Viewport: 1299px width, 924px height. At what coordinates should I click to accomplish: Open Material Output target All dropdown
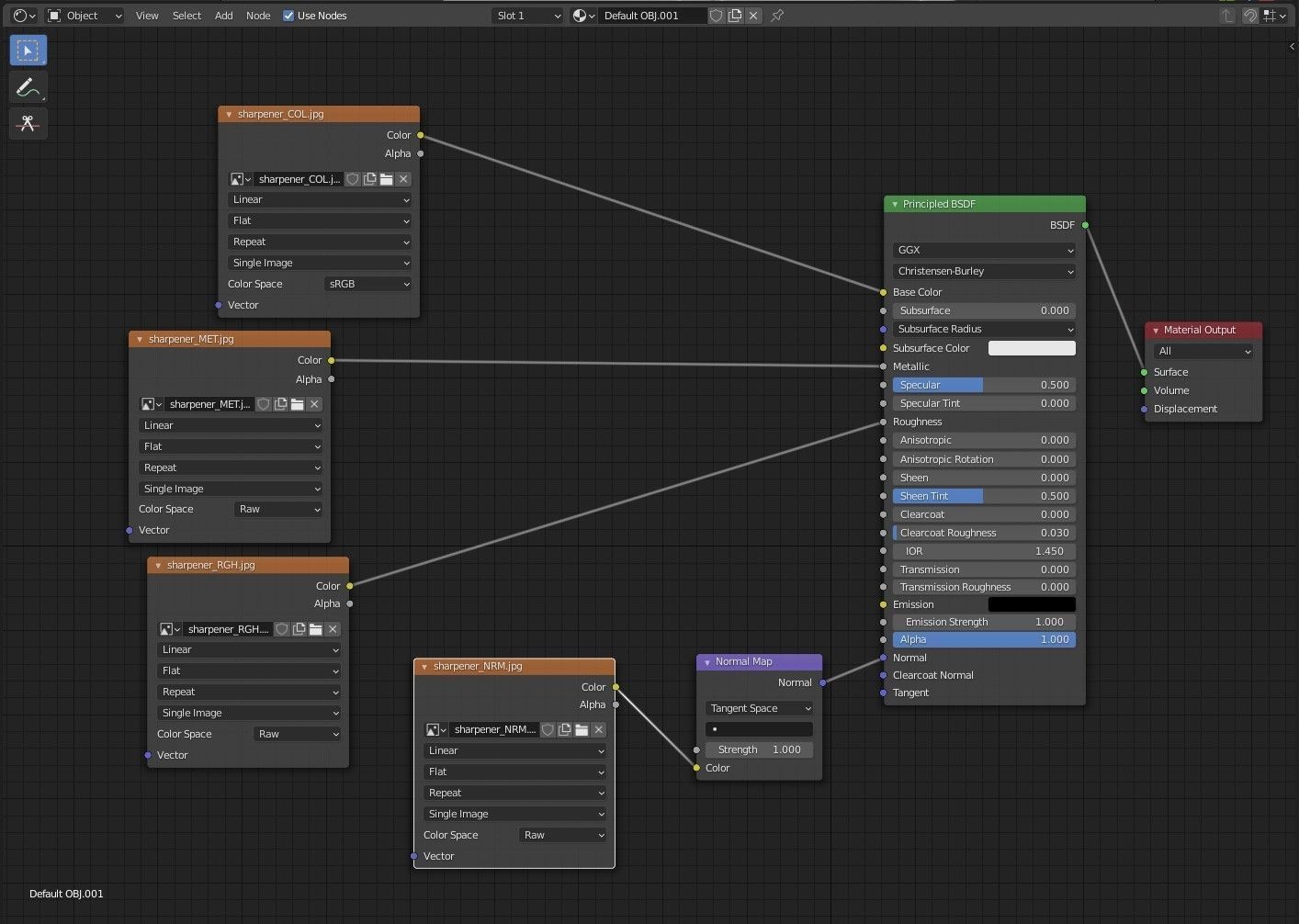pos(1203,352)
